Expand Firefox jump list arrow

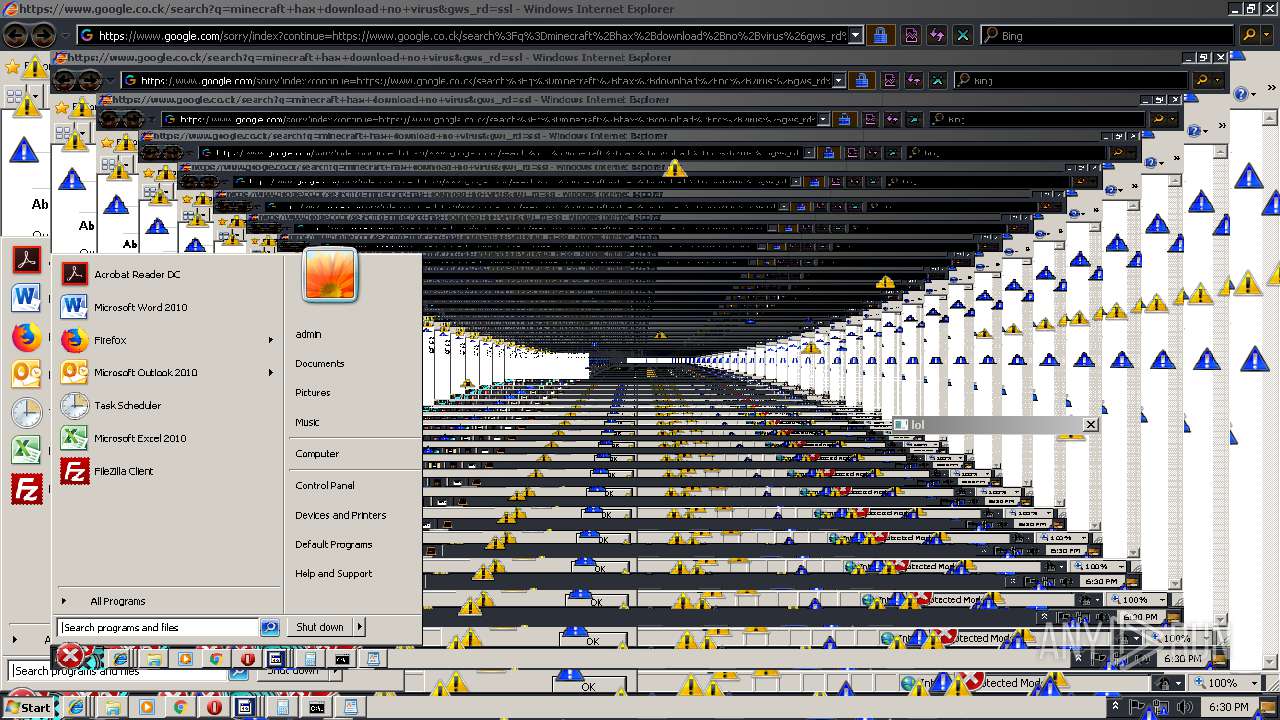point(271,340)
